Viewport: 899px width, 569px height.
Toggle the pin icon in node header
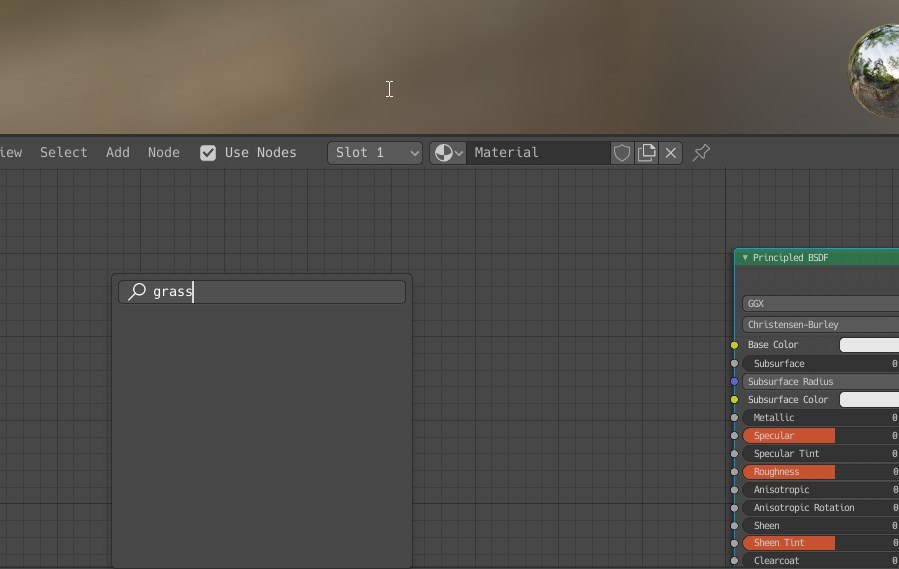point(701,153)
